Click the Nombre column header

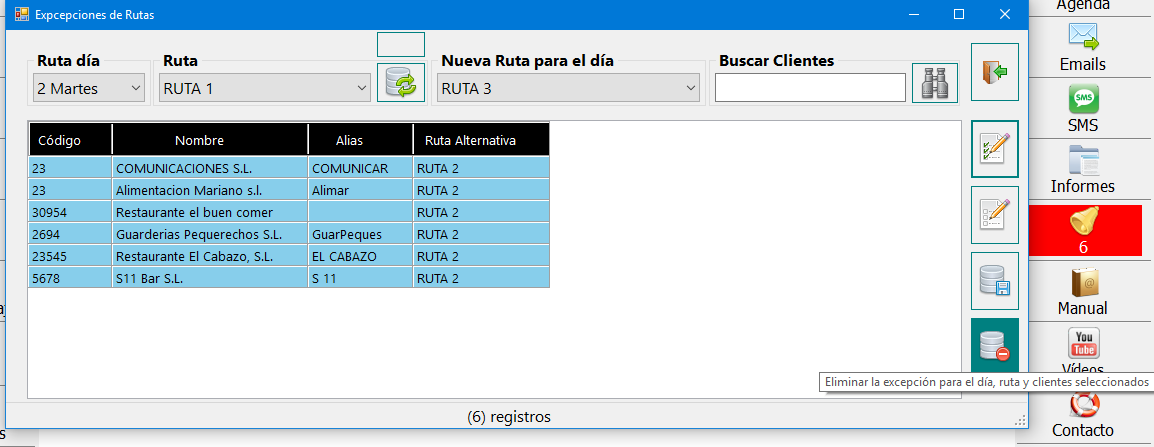click(210, 140)
